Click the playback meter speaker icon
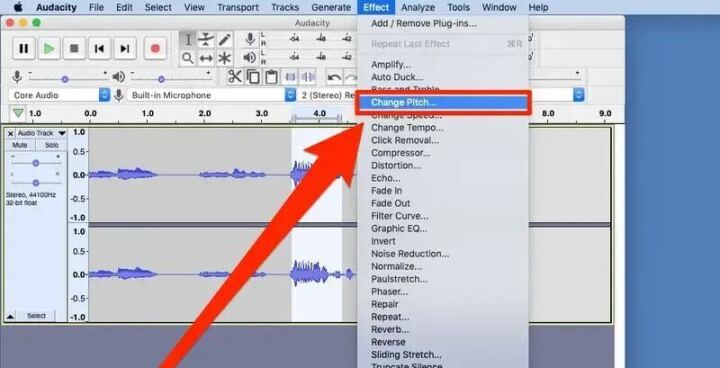 click(x=249, y=58)
